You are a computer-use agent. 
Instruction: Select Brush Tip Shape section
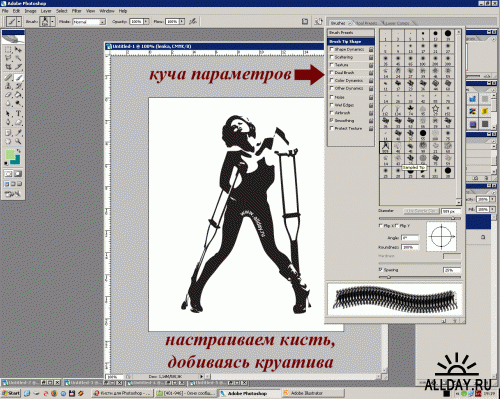351,41
